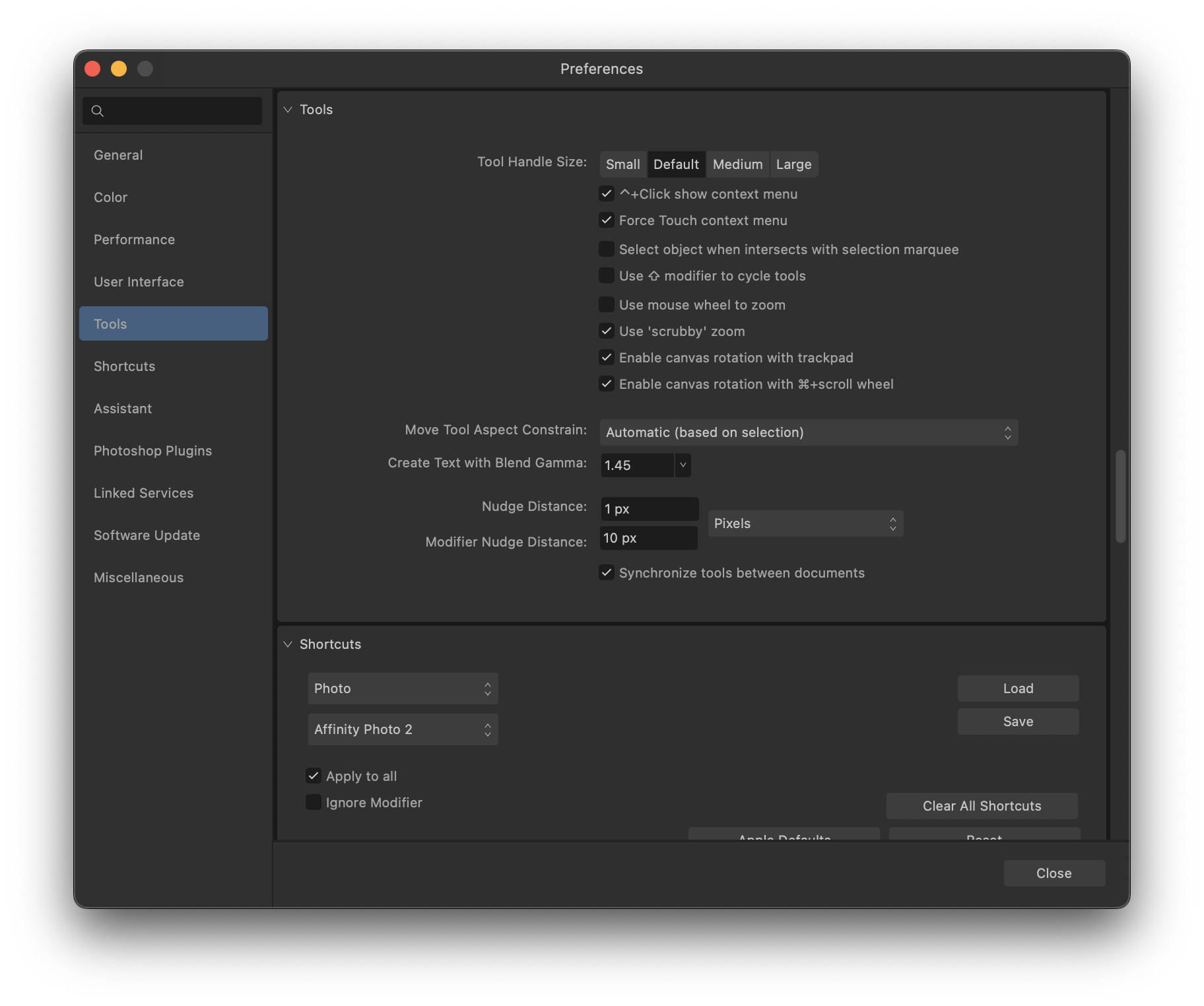Open the General preferences section
The width and height of the screenshot is (1204, 1006).
[118, 154]
